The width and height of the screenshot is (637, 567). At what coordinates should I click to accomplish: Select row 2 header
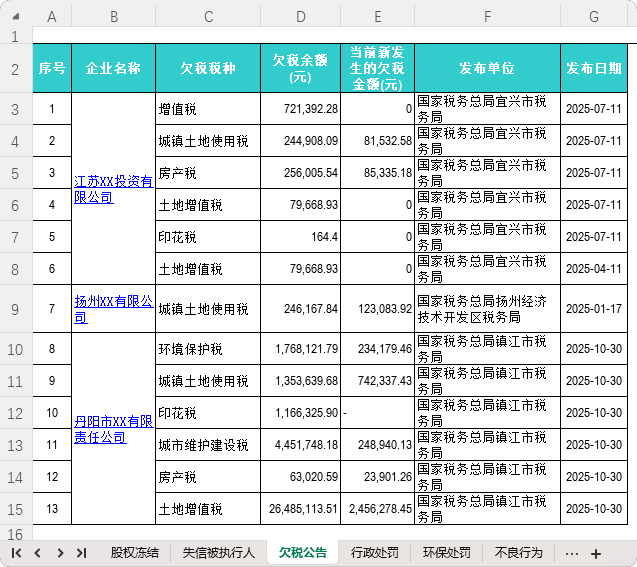pos(15,69)
